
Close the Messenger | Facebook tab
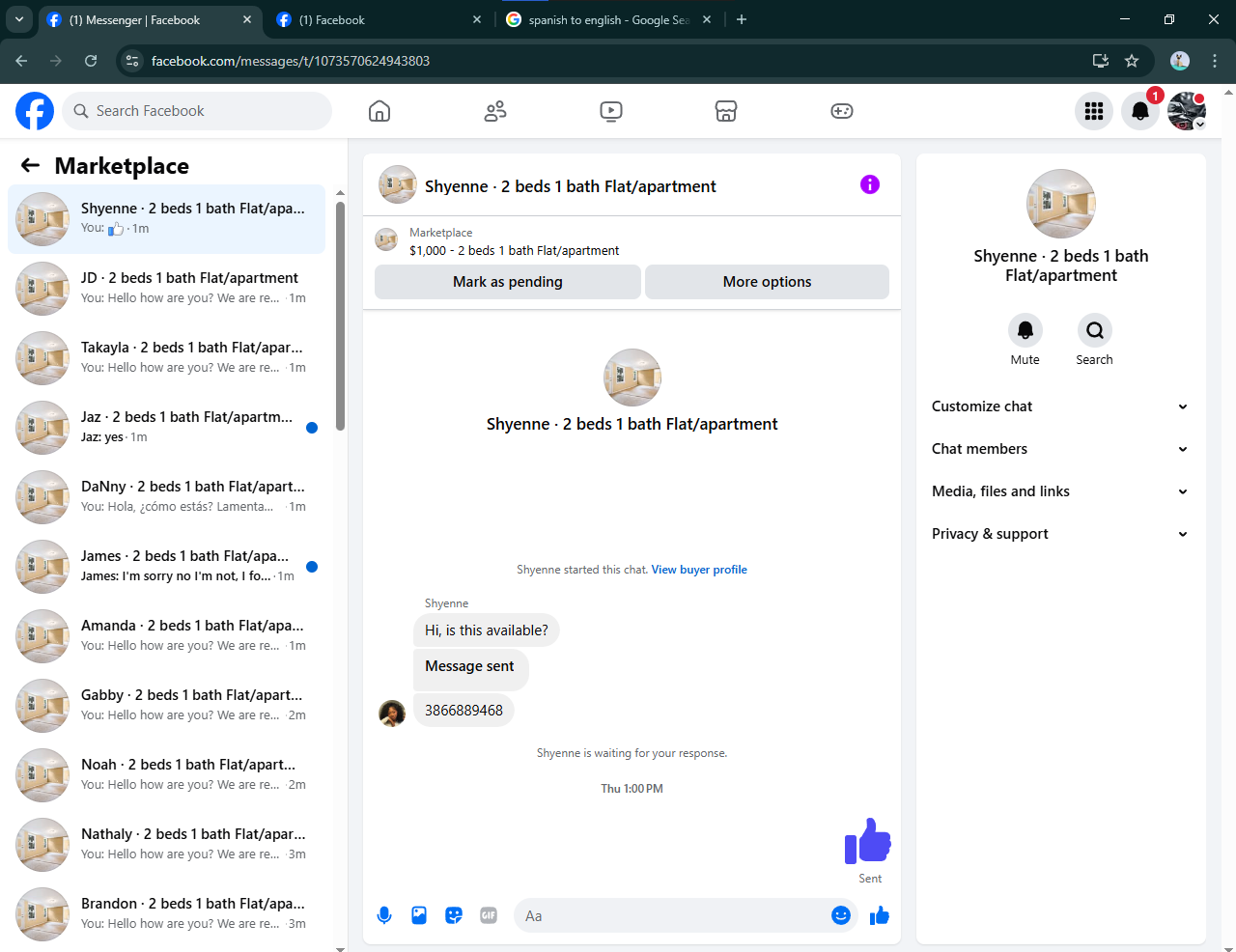(247, 19)
